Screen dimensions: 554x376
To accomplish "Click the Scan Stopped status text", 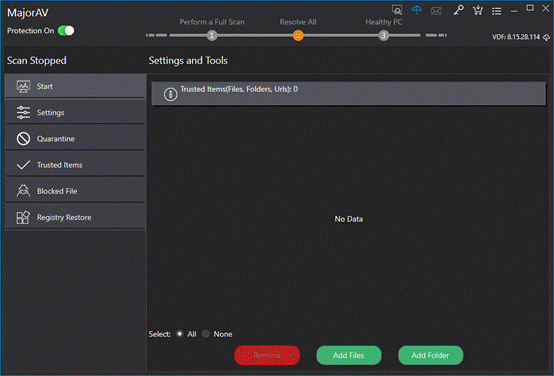I will [37, 60].
